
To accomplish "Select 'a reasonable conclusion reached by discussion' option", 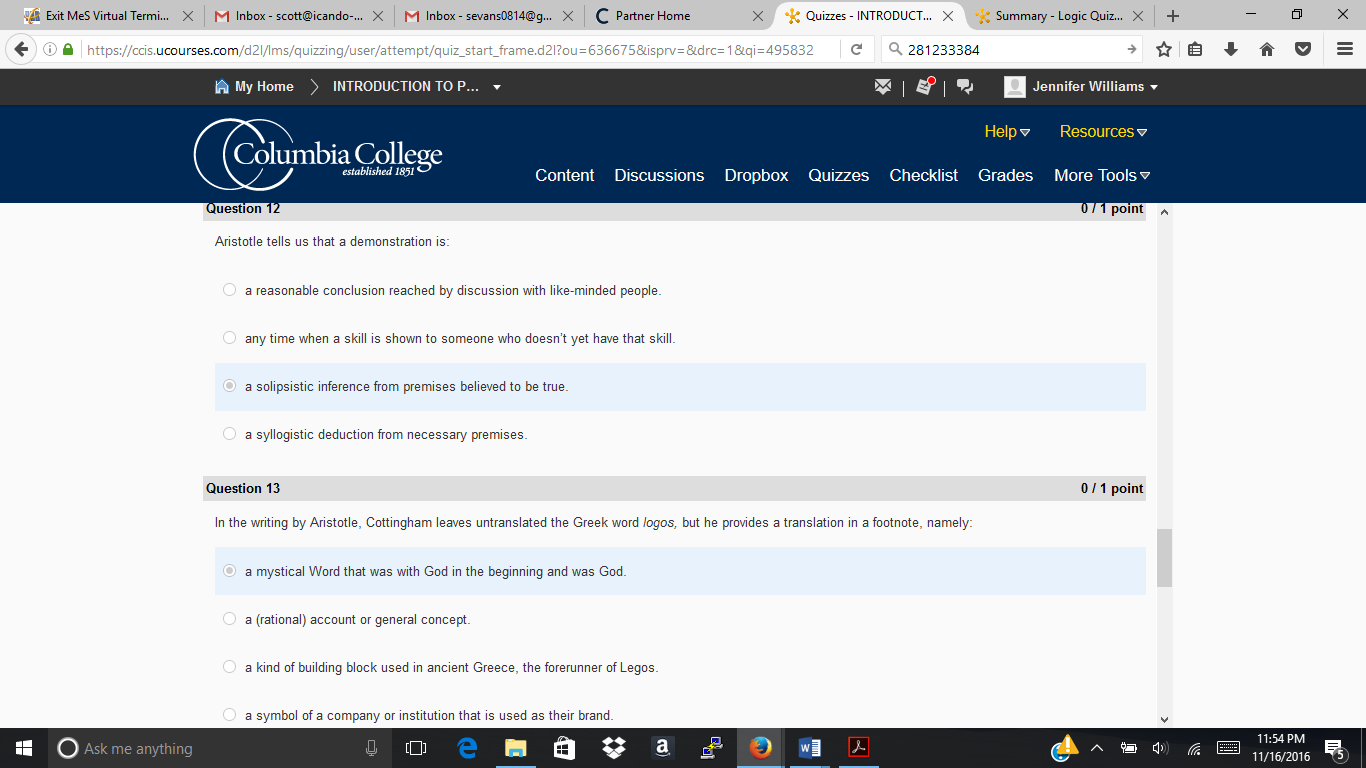I will point(229,290).
